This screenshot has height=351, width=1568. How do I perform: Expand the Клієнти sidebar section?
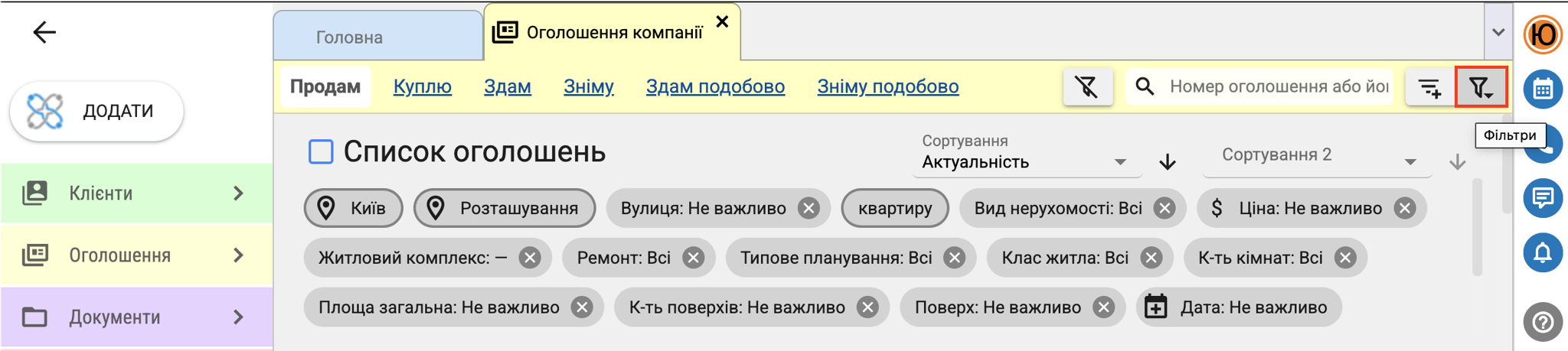point(137,193)
